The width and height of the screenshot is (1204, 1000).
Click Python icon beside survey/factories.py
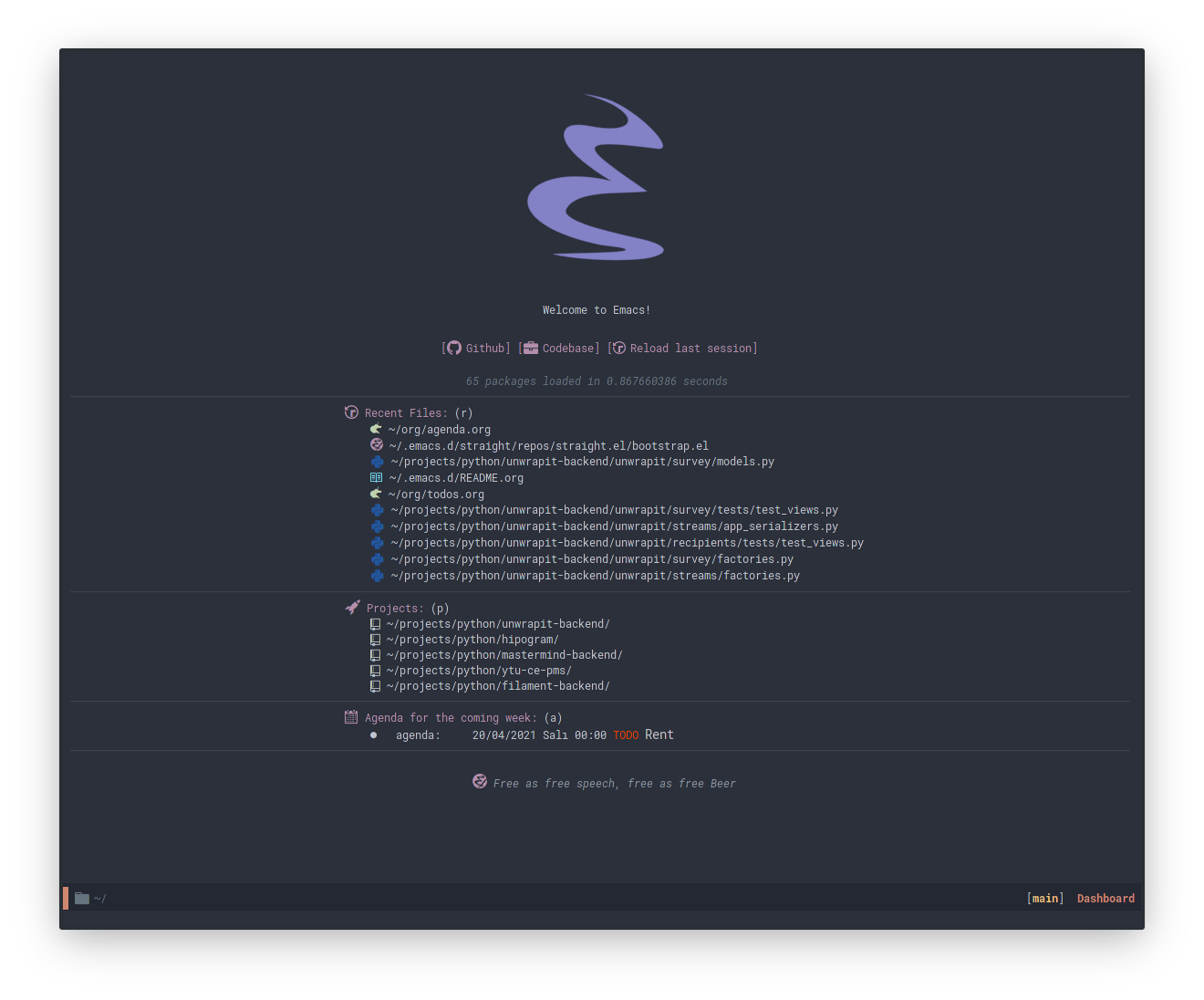click(377, 559)
